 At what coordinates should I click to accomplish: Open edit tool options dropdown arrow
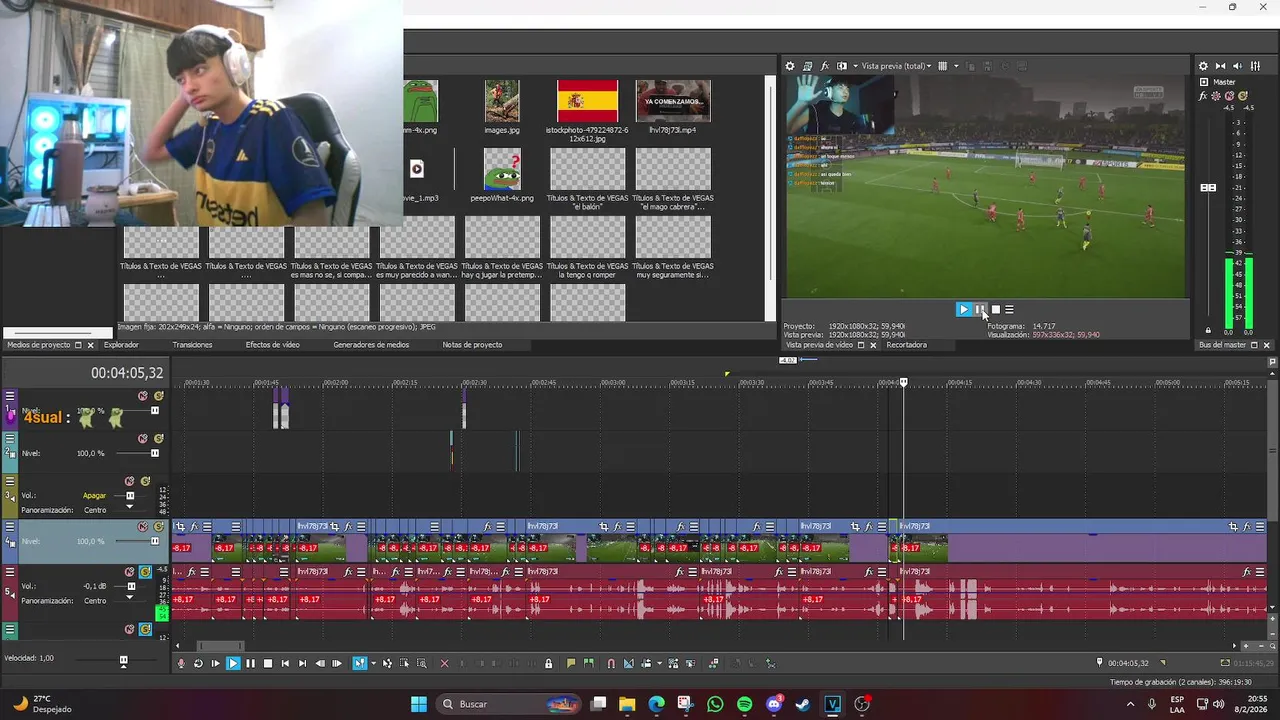373,663
